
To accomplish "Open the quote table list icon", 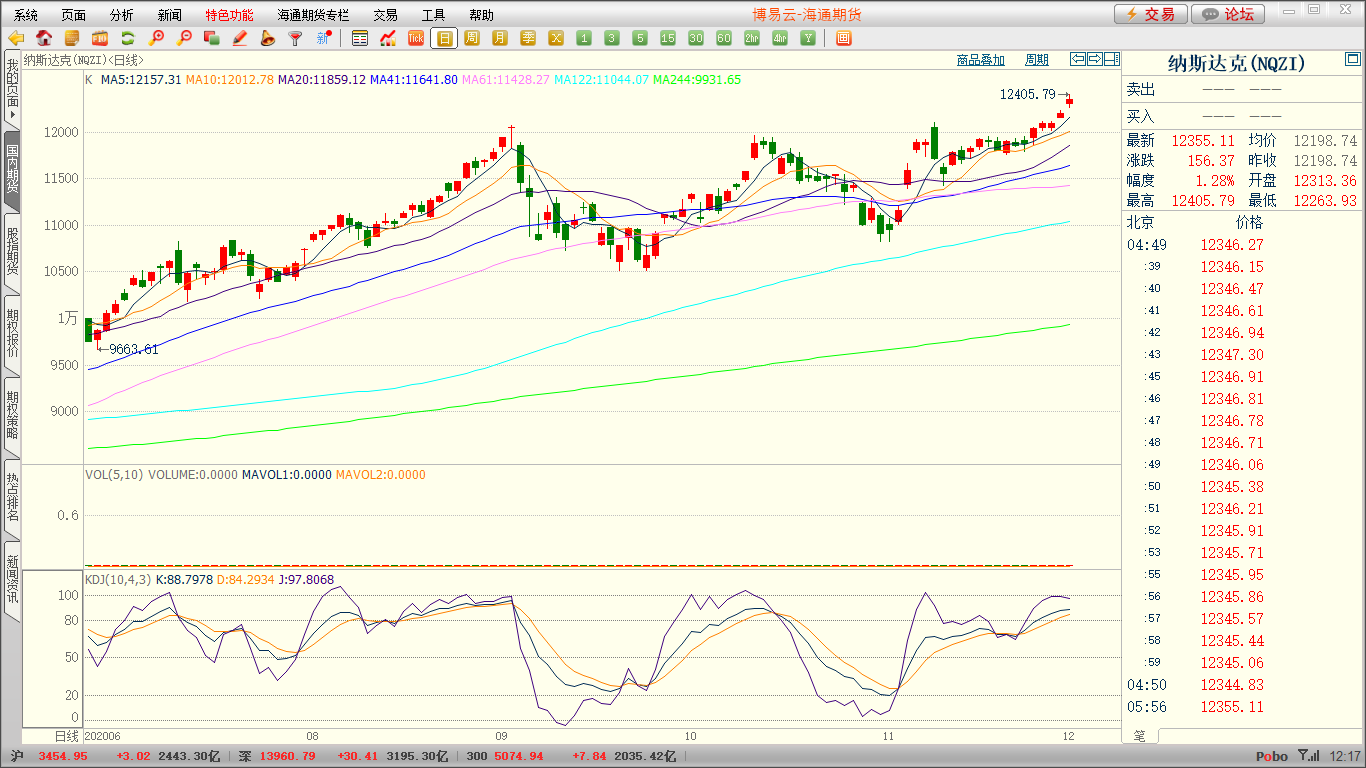I will (360, 38).
